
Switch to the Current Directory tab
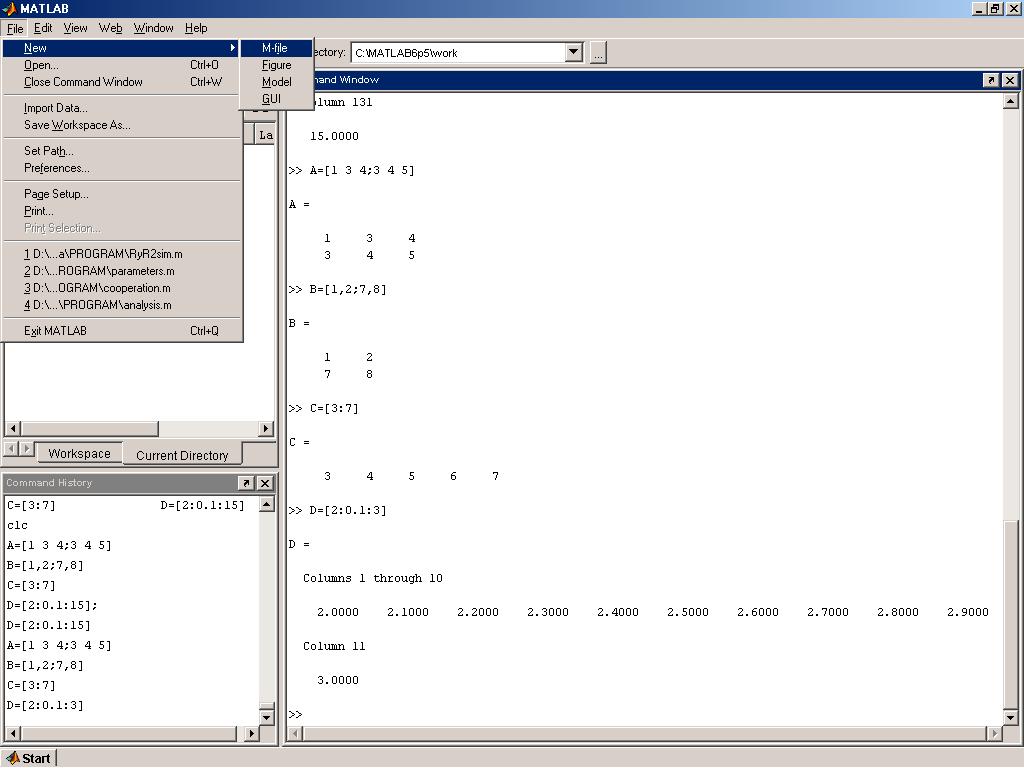click(x=182, y=455)
